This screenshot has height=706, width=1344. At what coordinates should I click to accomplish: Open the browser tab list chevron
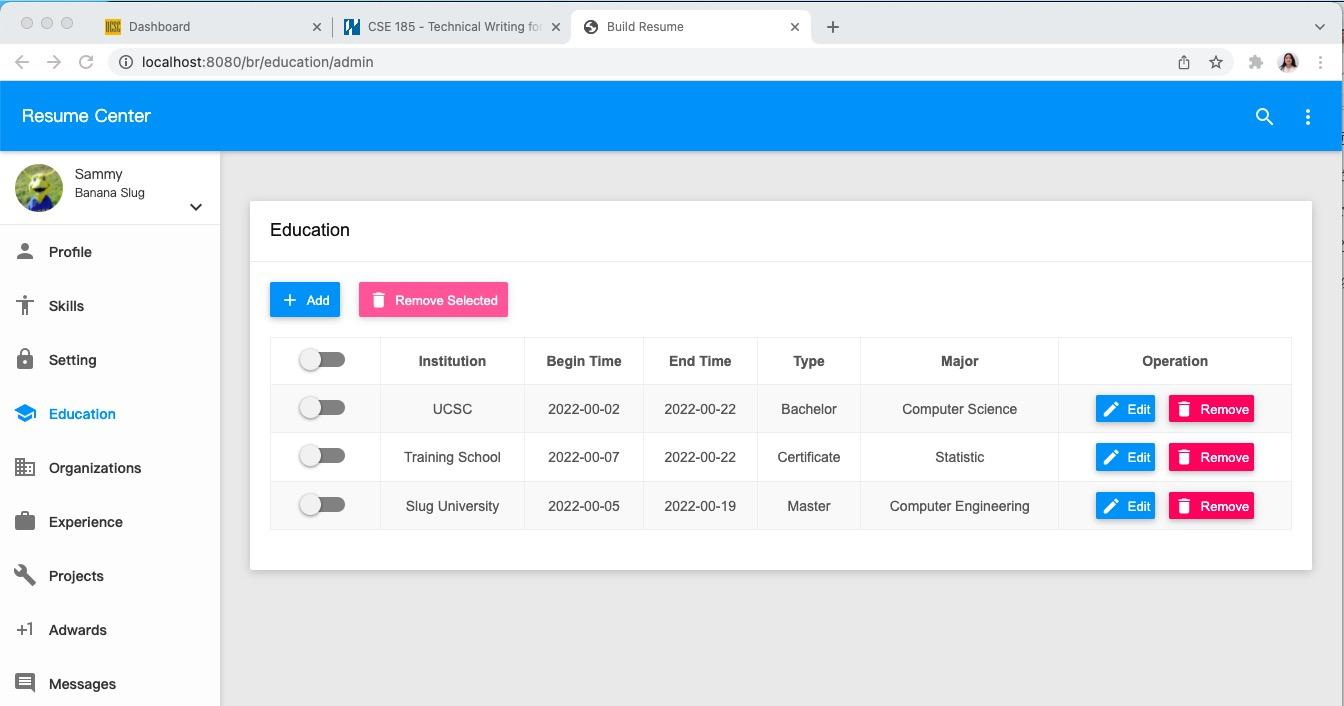point(1319,27)
